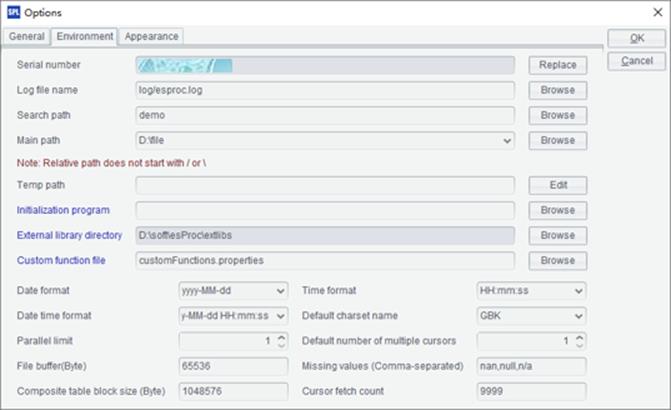Open the Appearance tab
The width and height of the screenshot is (671, 410).
(151, 36)
